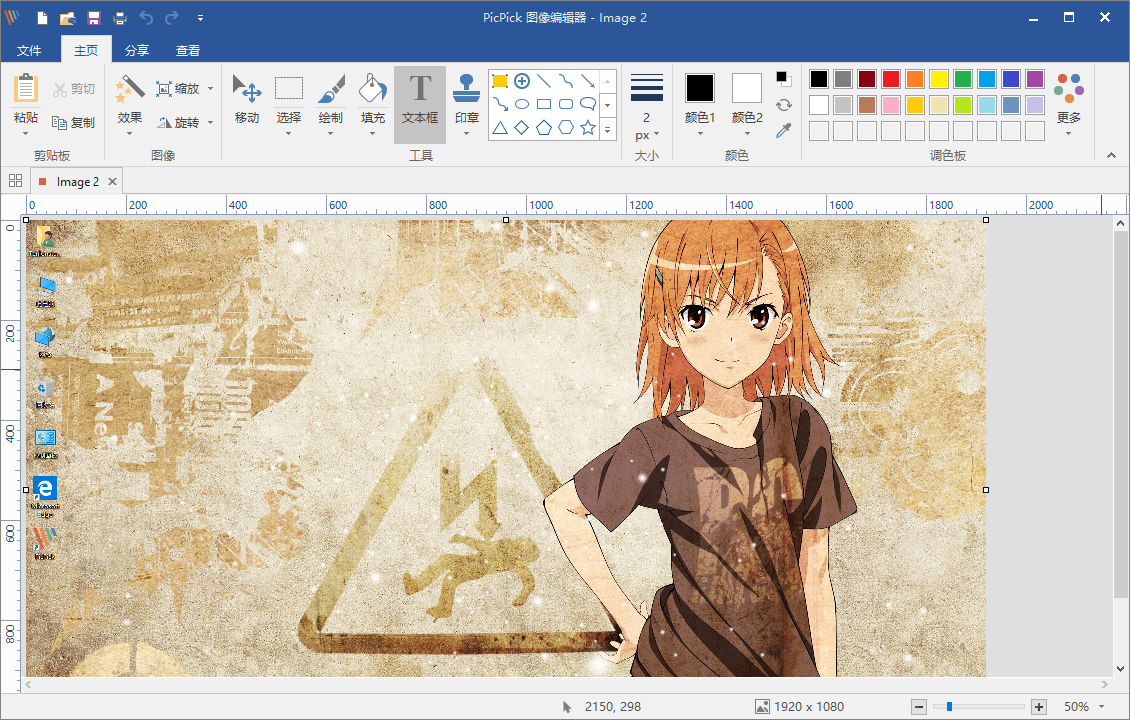
Task: Click the Undo arrow icon
Action: click(x=146, y=18)
